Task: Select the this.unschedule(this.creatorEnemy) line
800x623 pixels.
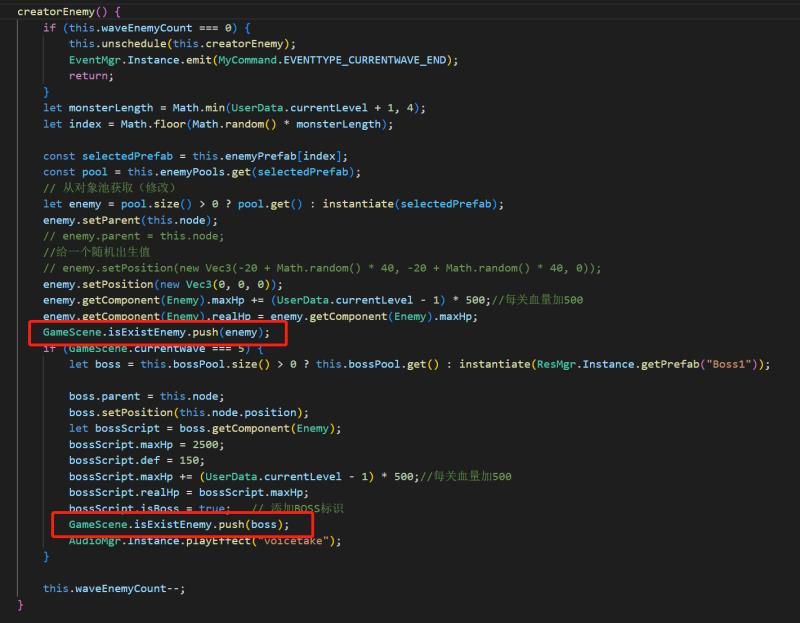Action: click(x=182, y=43)
